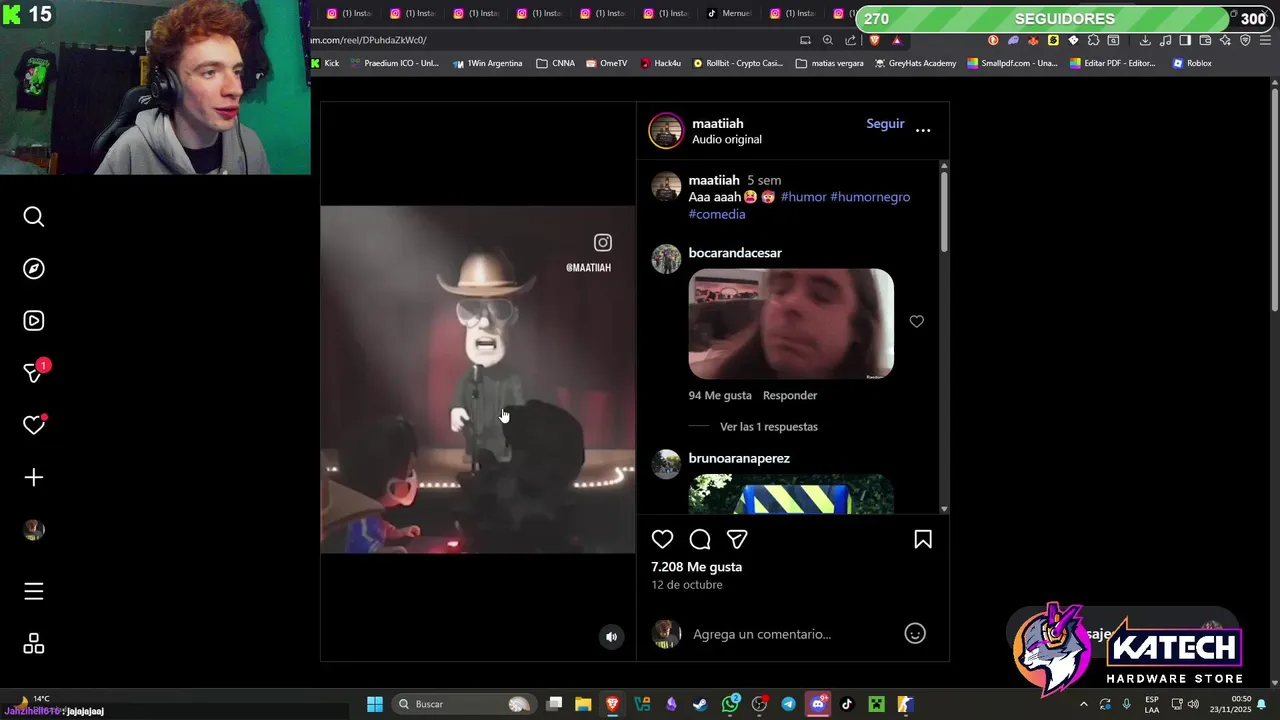
Task: Open the 1Win Argentina bookmark
Action: coord(487,63)
